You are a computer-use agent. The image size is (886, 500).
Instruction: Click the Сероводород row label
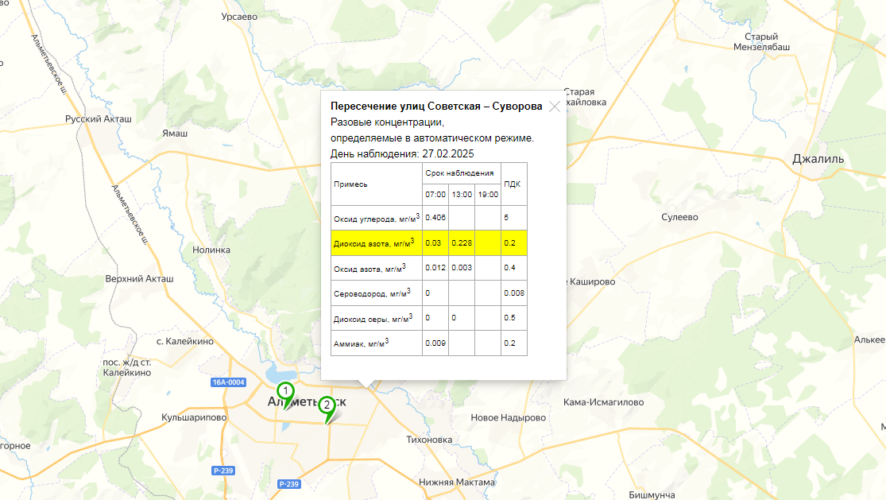point(371,293)
